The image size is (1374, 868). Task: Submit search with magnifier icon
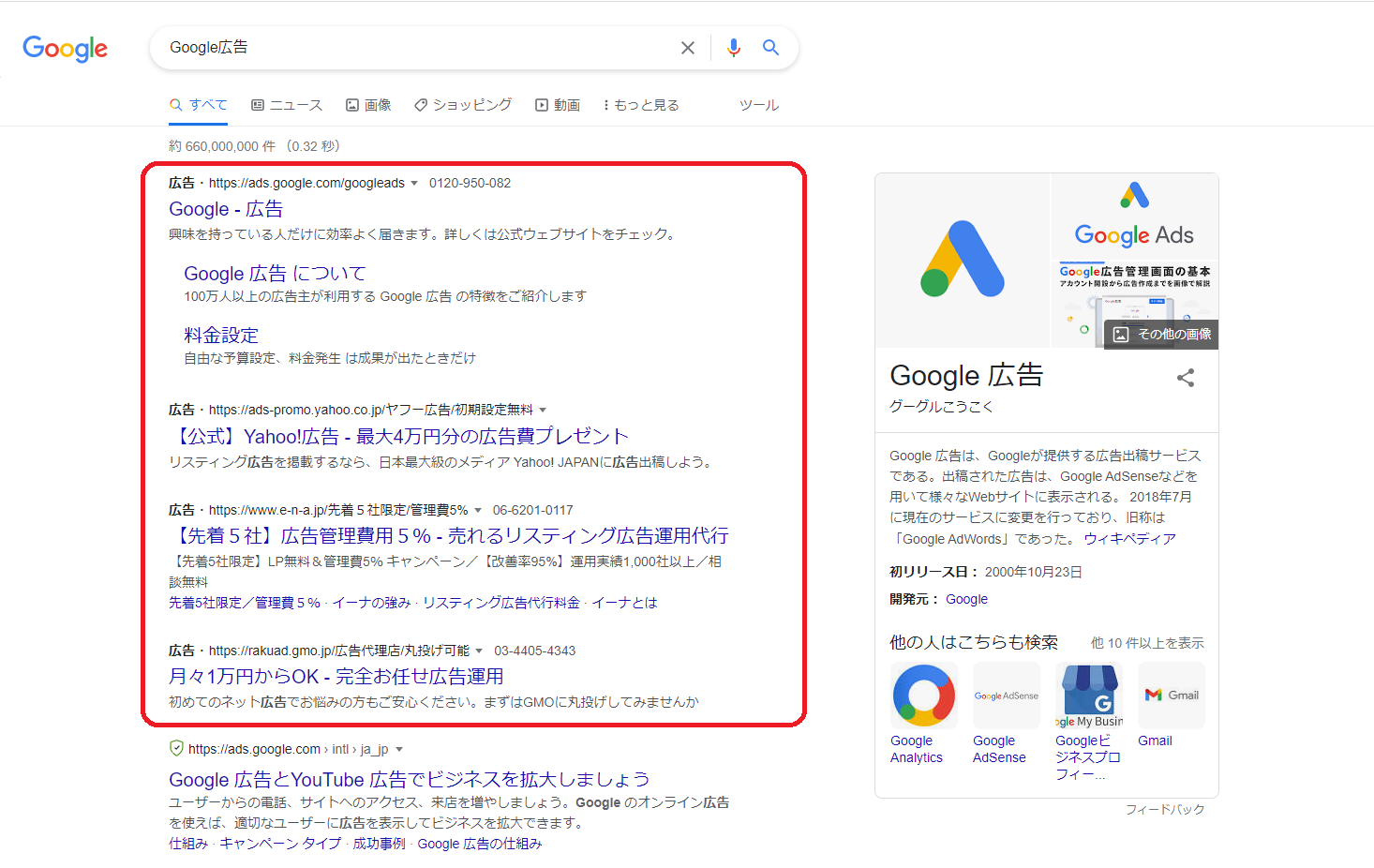coord(770,48)
